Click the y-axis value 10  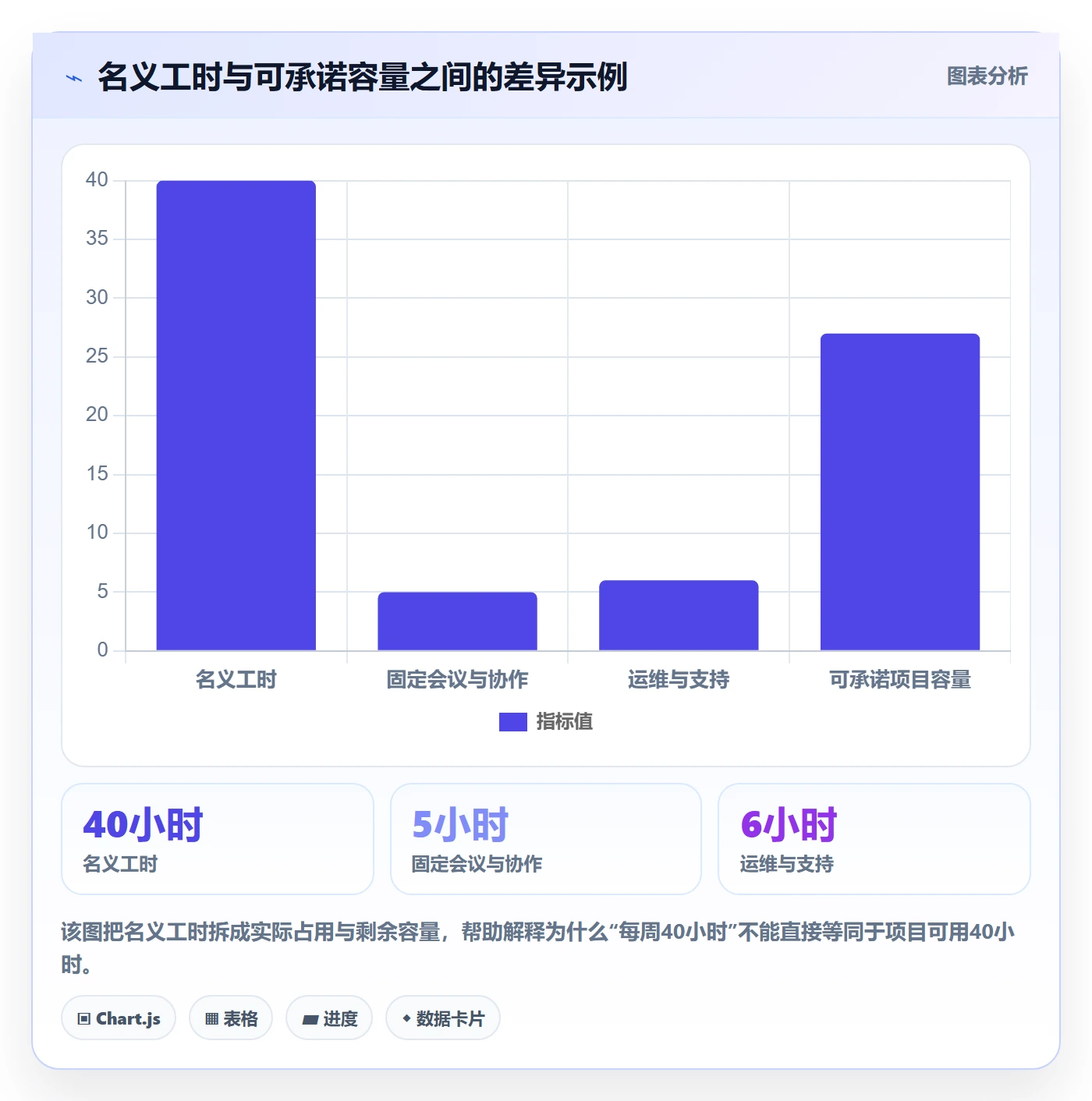[97, 533]
